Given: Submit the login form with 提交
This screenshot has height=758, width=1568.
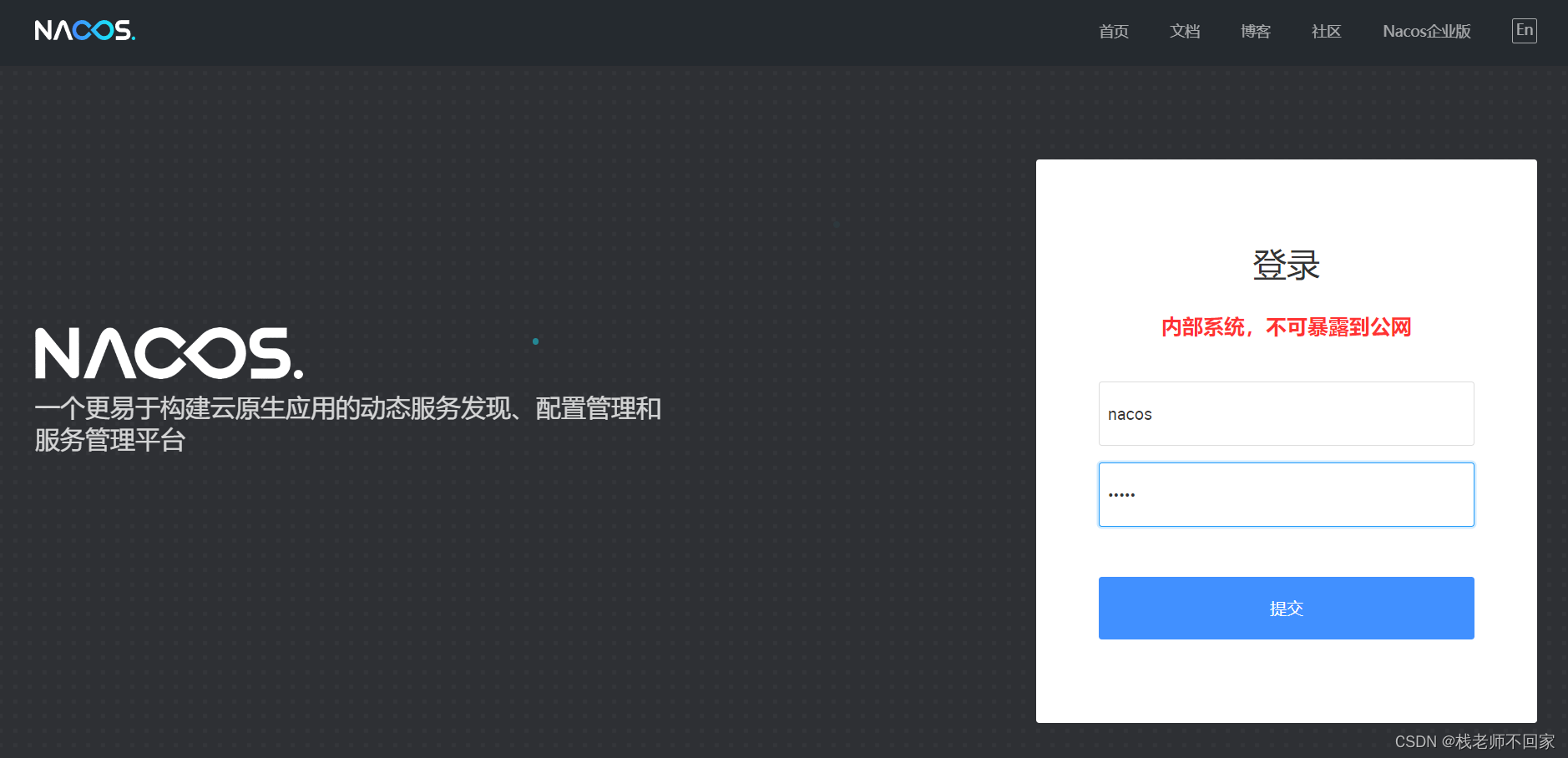Looking at the screenshot, I should pos(1286,609).
